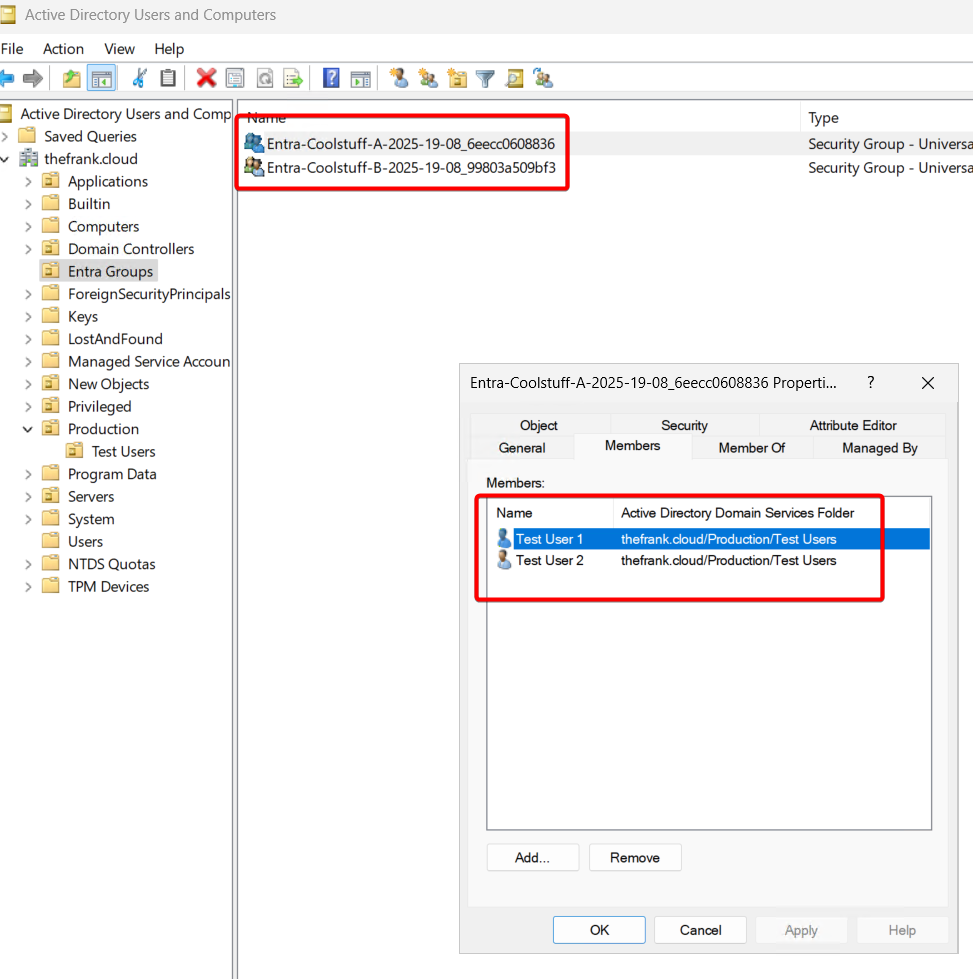This screenshot has height=979, width=973.
Task: Collapse the thefrank.cloud domain node
Action: pos(6,159)
